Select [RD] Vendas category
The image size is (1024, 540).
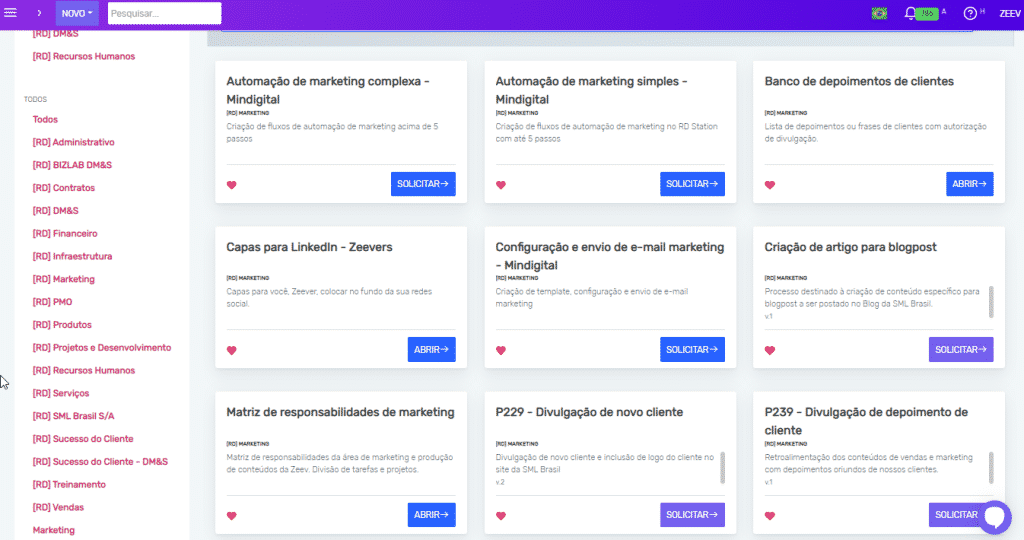pos(58,507)
